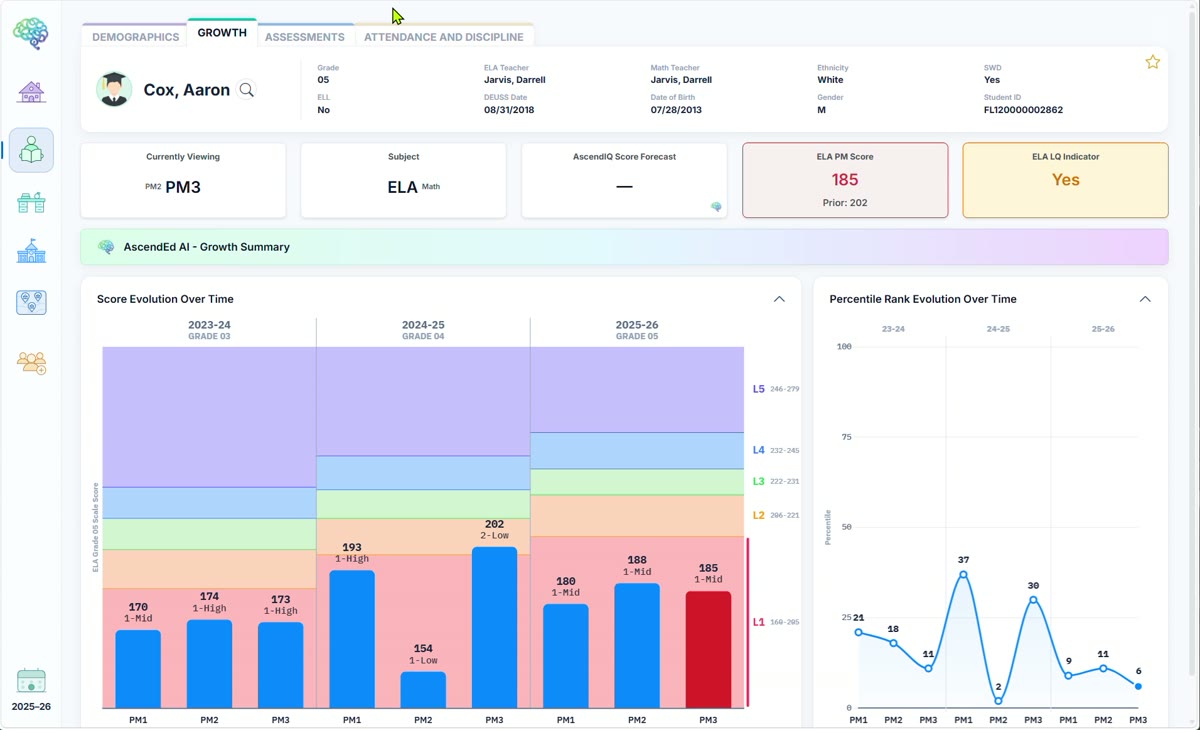Click the final percentile point labeled 6
This screenshot has height=730, width=1200.
pyautogui.click(x=1138, y=687)
